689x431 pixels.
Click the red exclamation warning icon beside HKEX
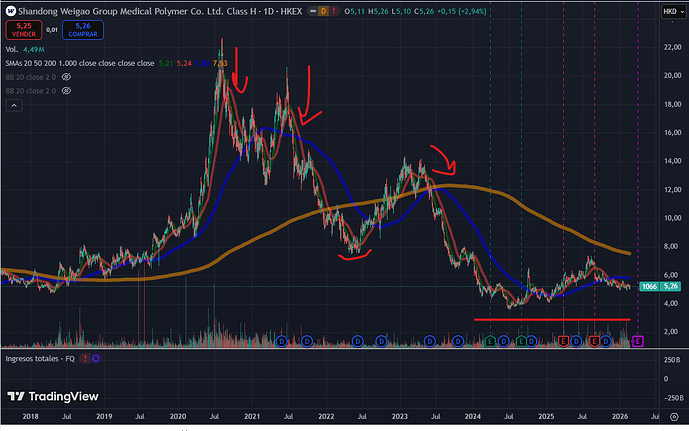(x=334, y=11)
